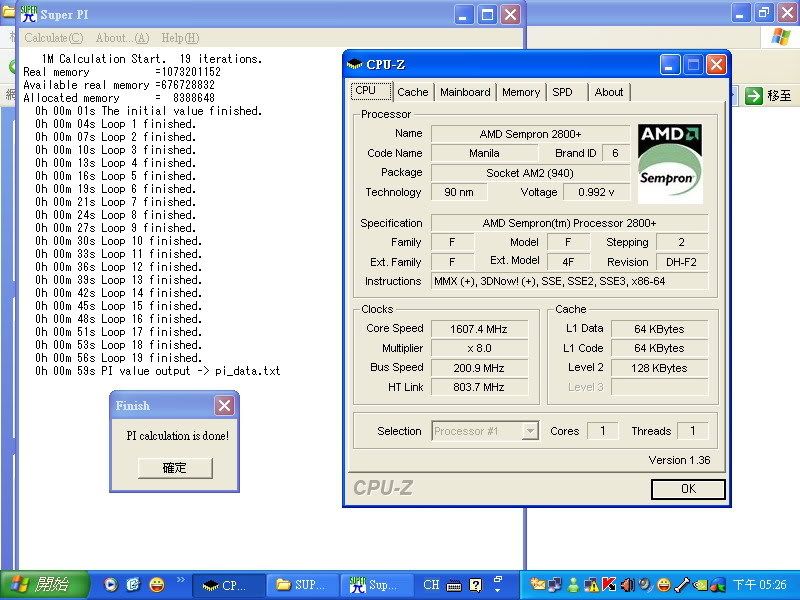Open the Start menu button

45,585
